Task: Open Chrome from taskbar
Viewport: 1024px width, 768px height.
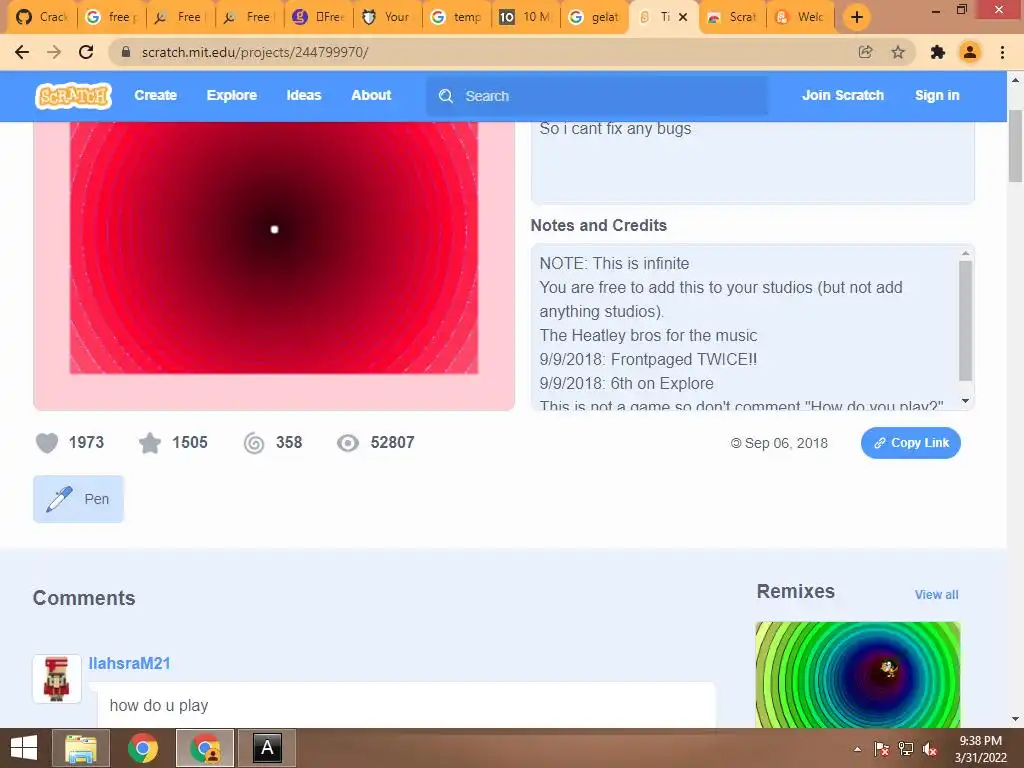Action: [142, 748]
